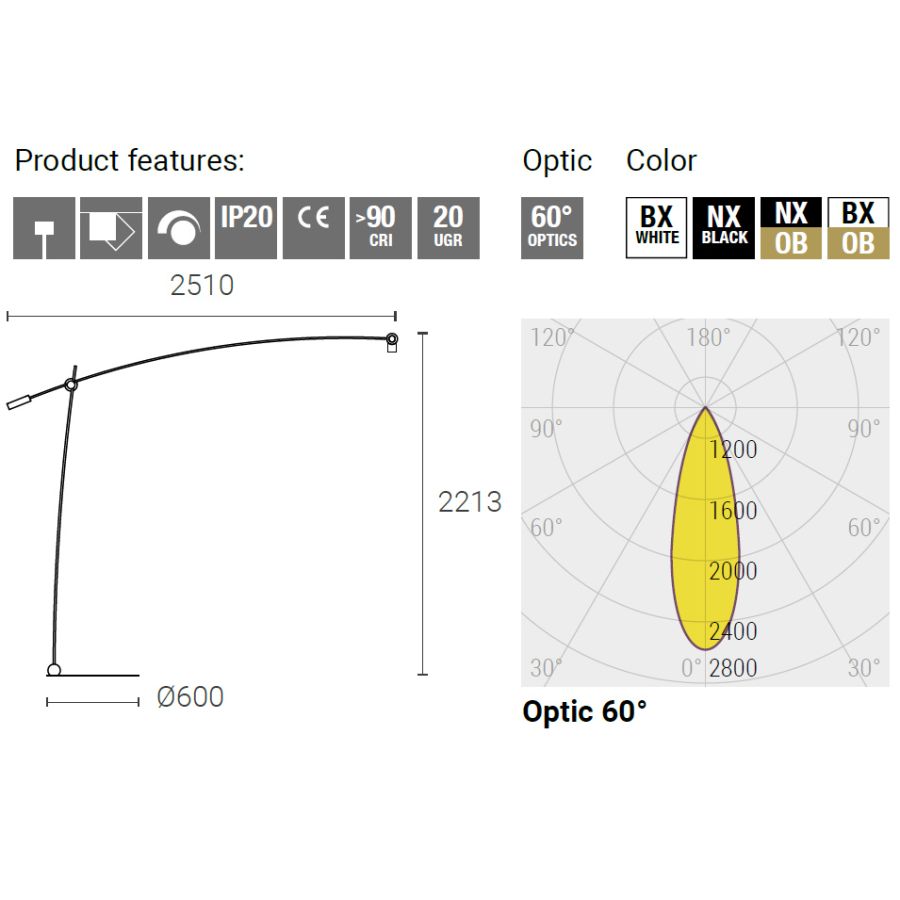Choose the NX Black color swatch
This screenshot has height=900, width=900.
[x=724, y=228]
